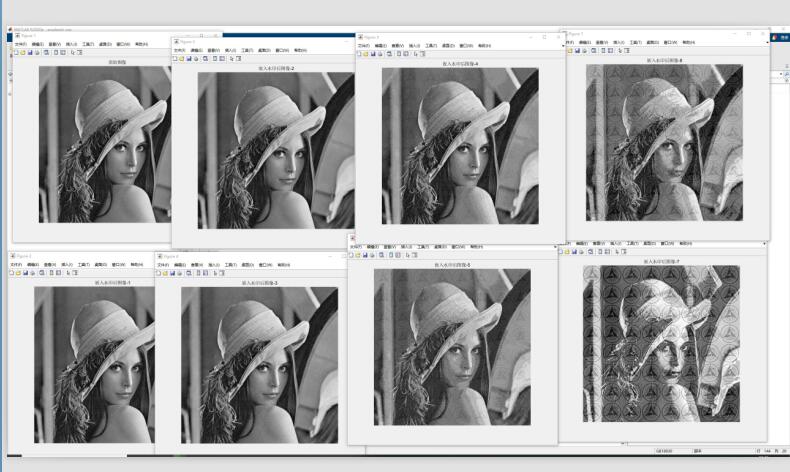
Task: Click the watermarked image-8 picture
Action: 664,143
